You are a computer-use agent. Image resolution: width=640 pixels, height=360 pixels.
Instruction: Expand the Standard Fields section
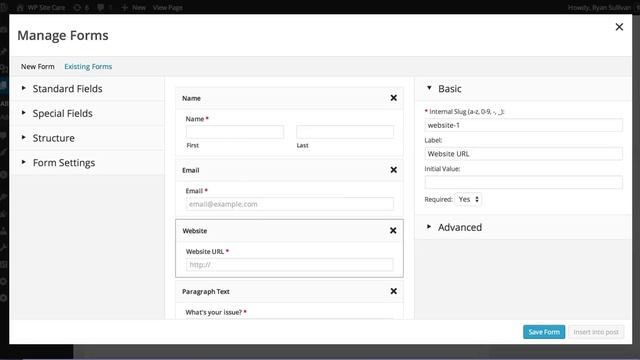pyautogui.click(x=87, y=89)
